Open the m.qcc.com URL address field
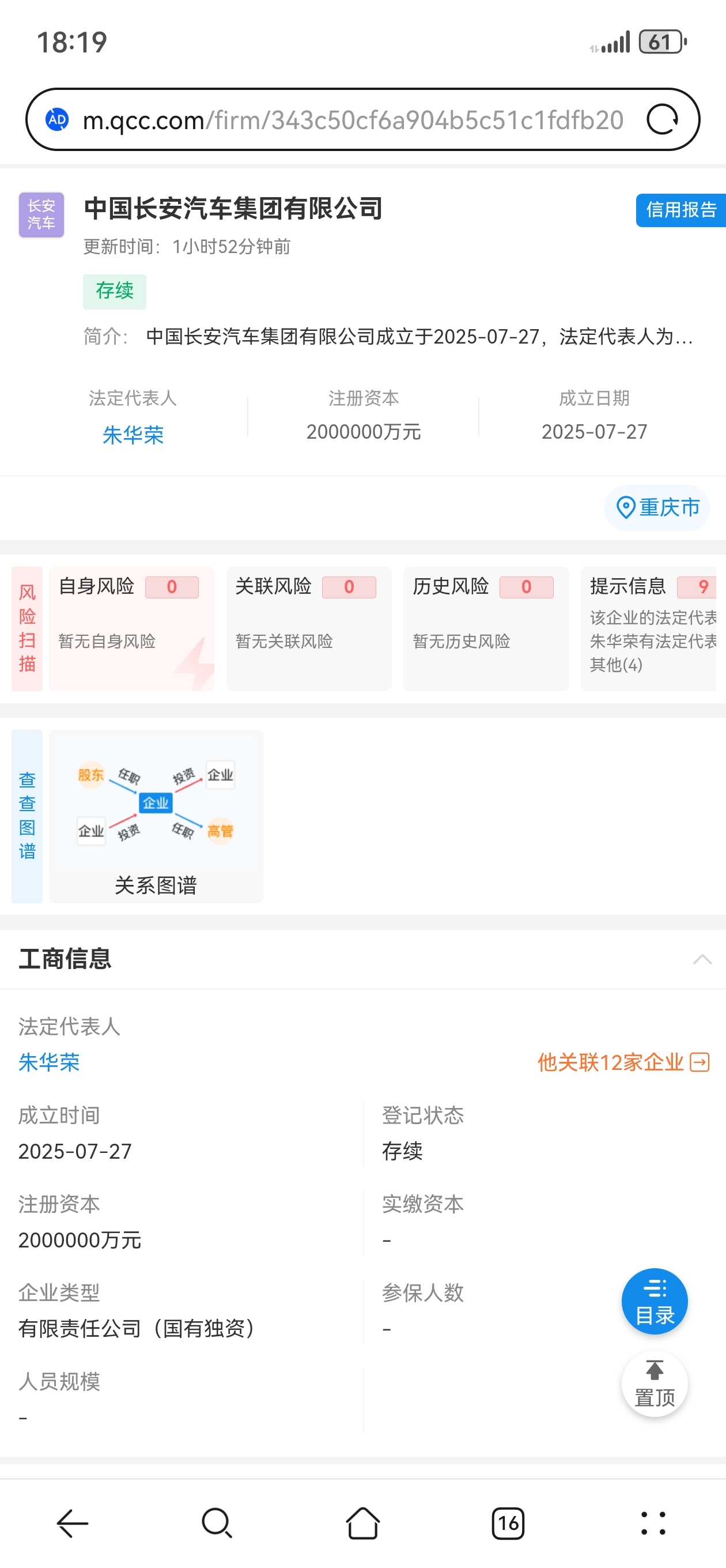The image size is (726, 1568). point(353,120)
